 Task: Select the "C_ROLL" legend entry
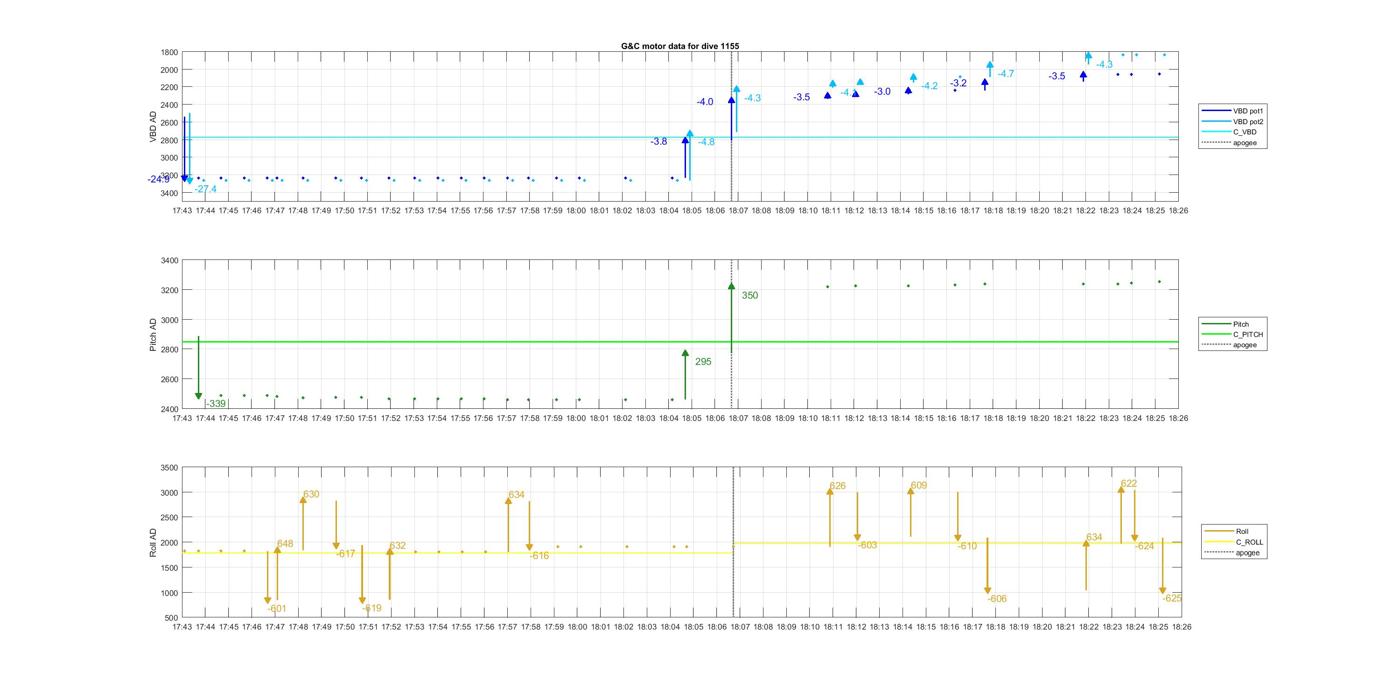pos(1235,542)
